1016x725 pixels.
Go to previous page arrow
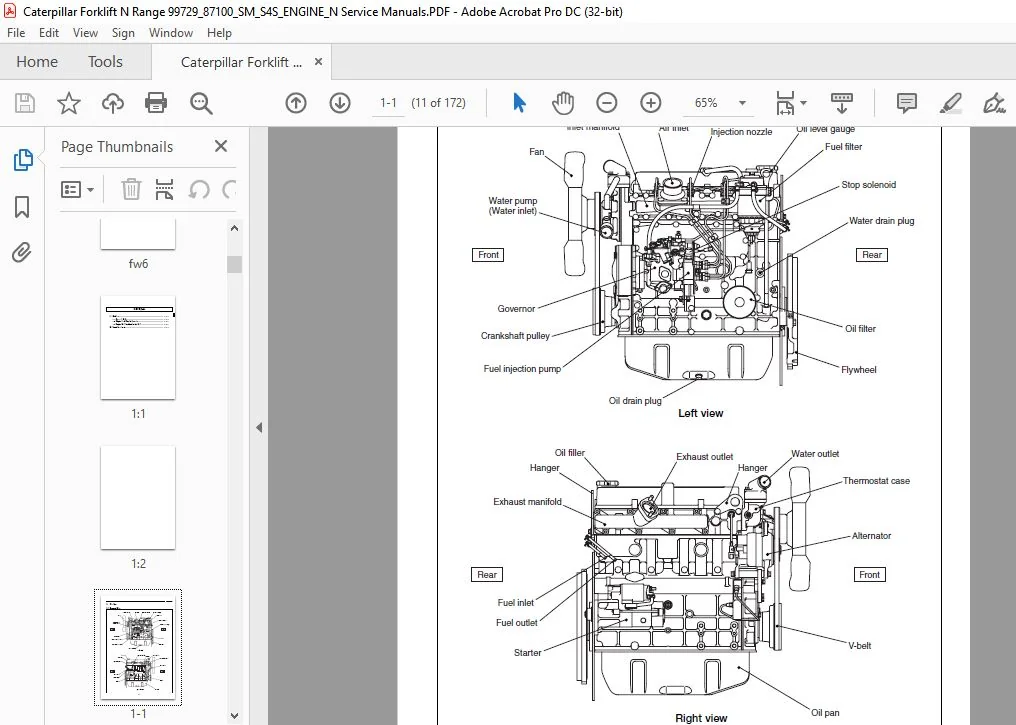click(x=296, y=103)
